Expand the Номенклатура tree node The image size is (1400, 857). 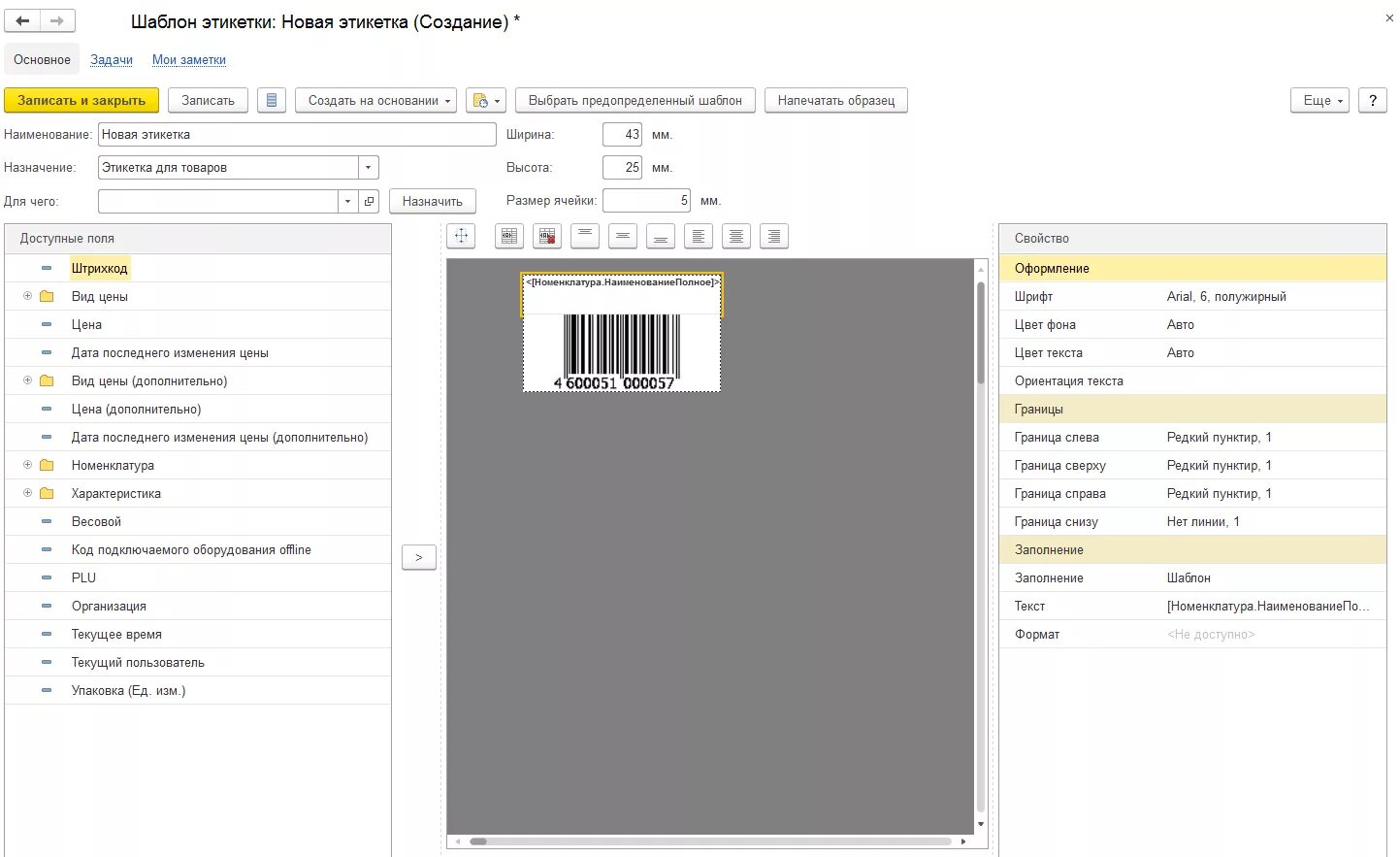click(x=27, y=465)
